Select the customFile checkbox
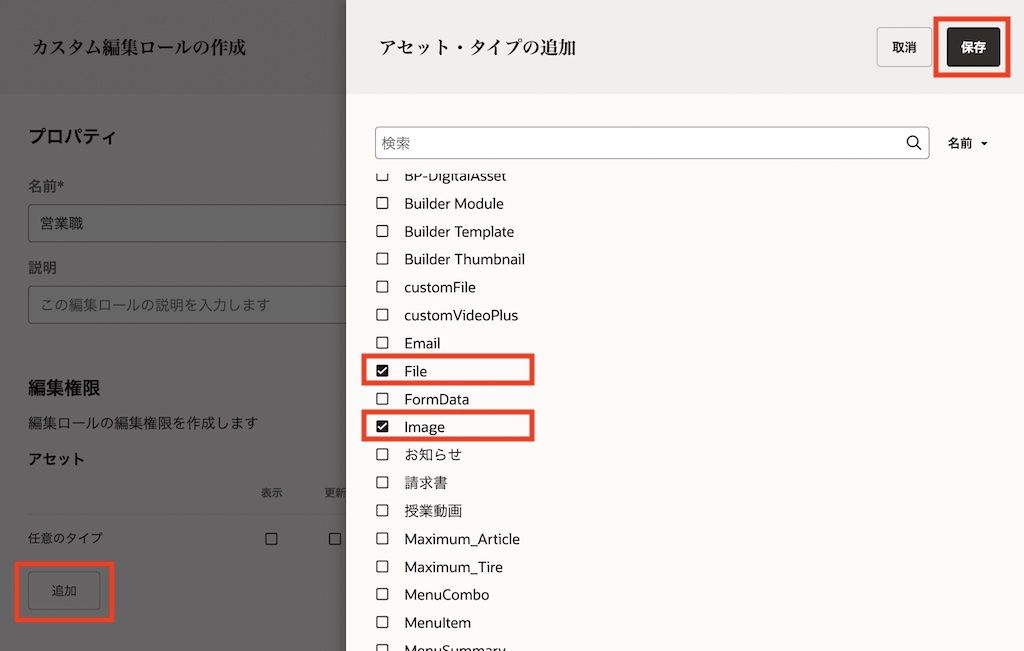Image resolution: width=1024 pixels, height=651 pixels. [x=382, y=287]
